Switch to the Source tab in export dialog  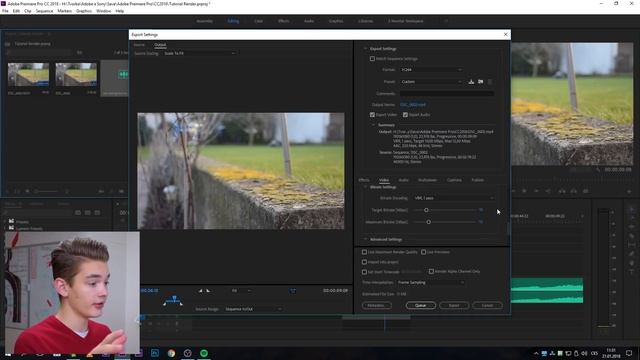pos(139,44)
